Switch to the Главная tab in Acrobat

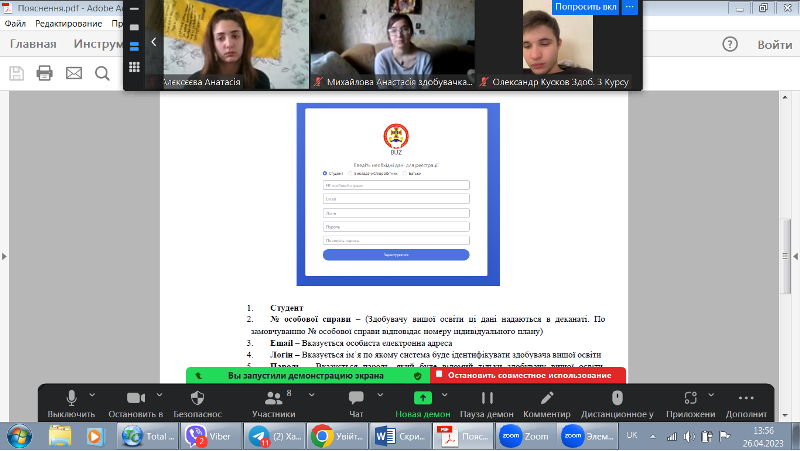(33, 44)
